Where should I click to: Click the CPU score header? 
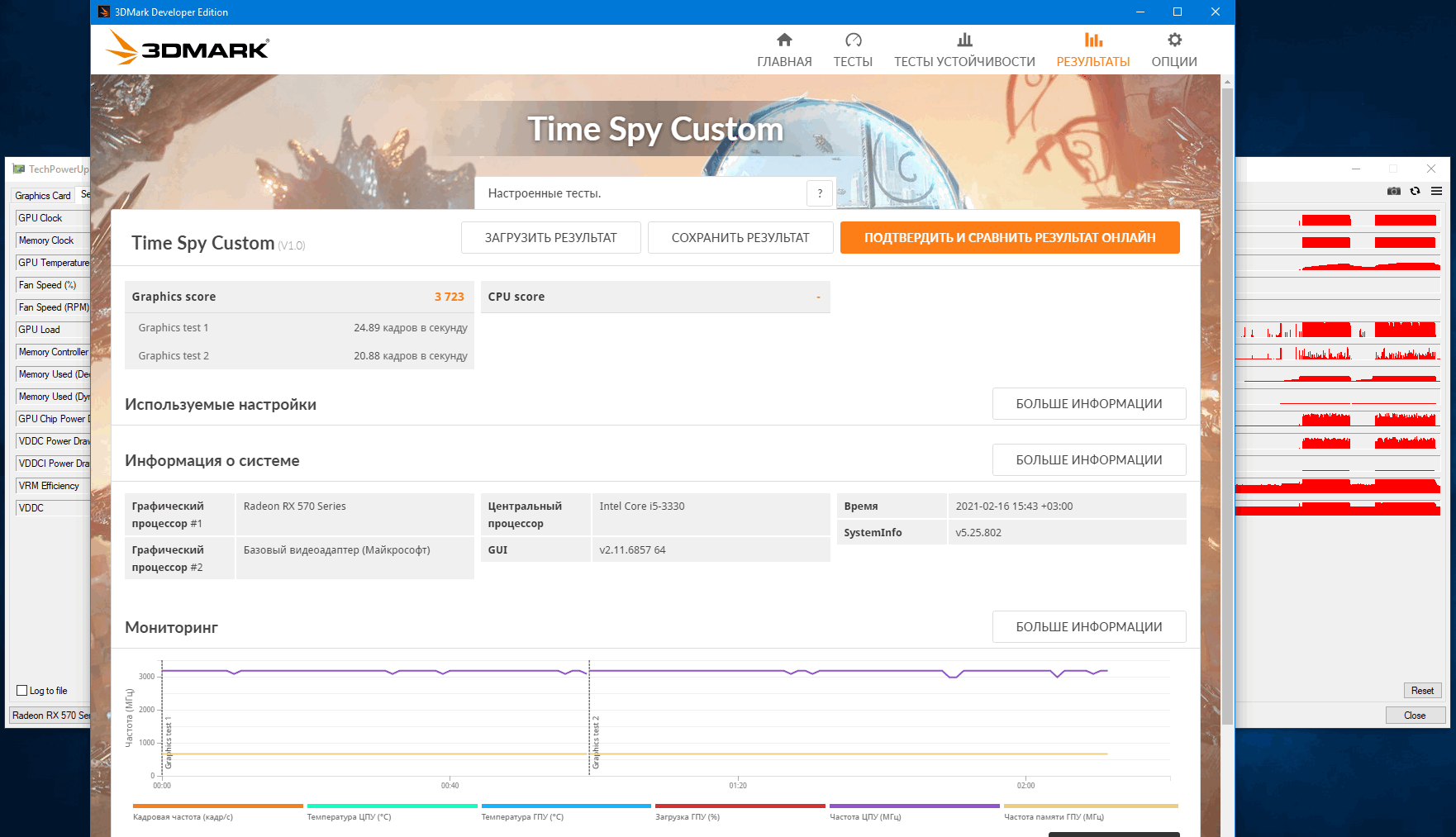click(x=655, y=297)
